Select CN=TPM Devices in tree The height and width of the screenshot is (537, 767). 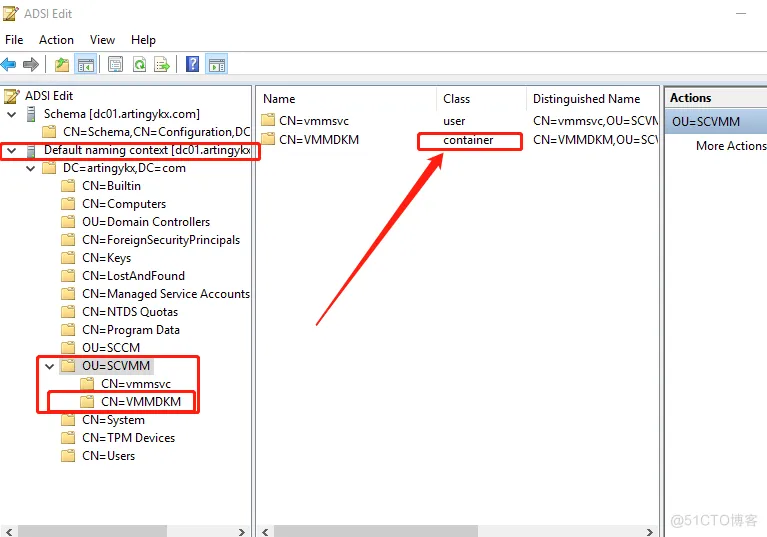(x=129, y=438)
